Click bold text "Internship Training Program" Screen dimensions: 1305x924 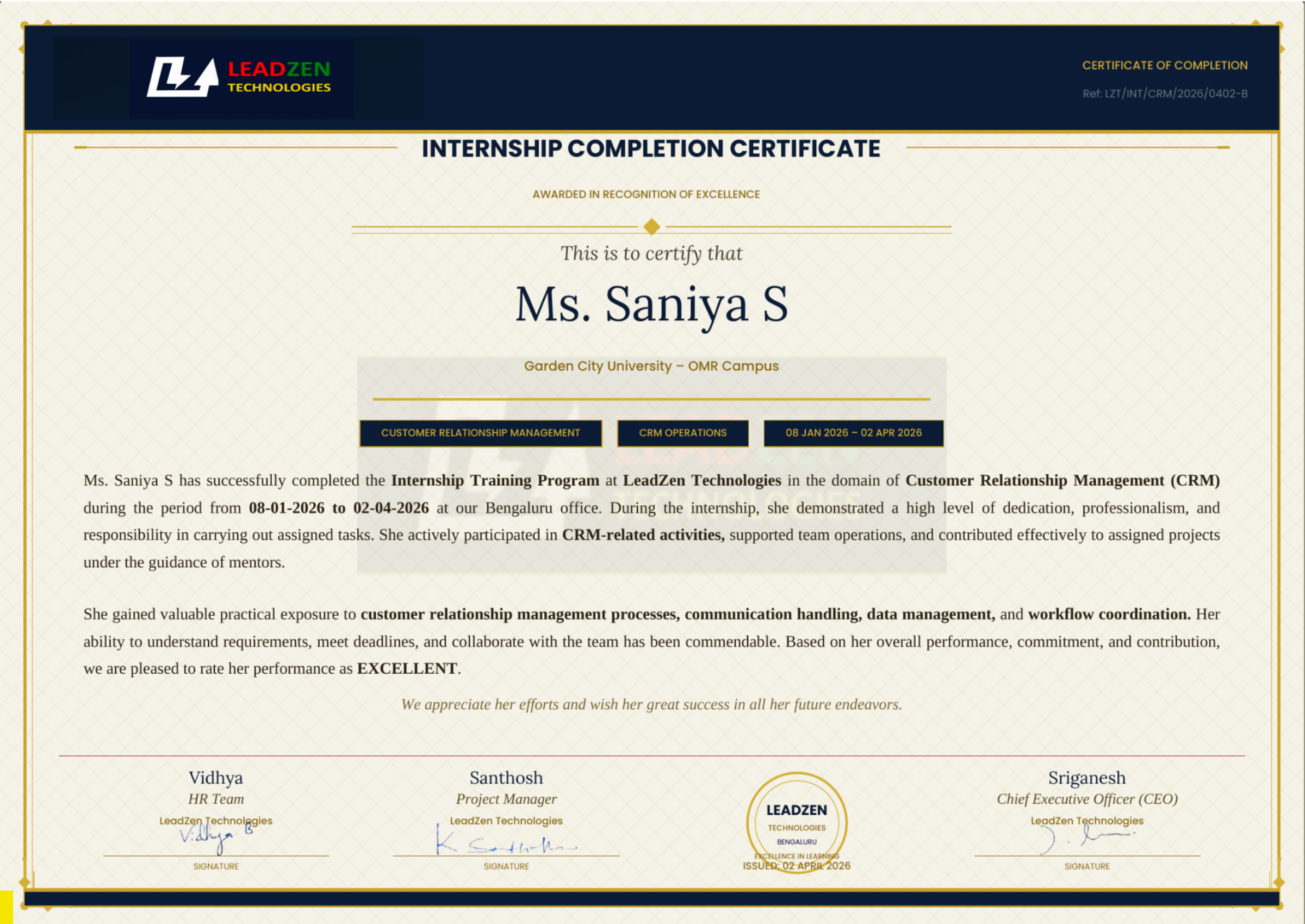[x=495, y=480]
